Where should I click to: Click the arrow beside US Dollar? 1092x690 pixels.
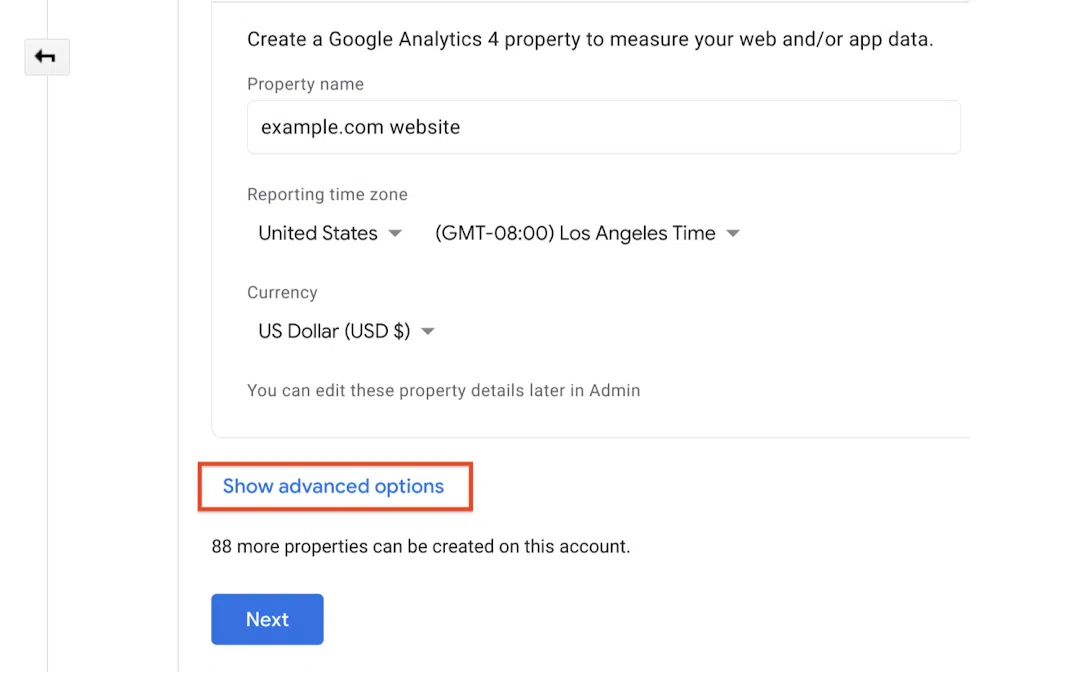428,331
